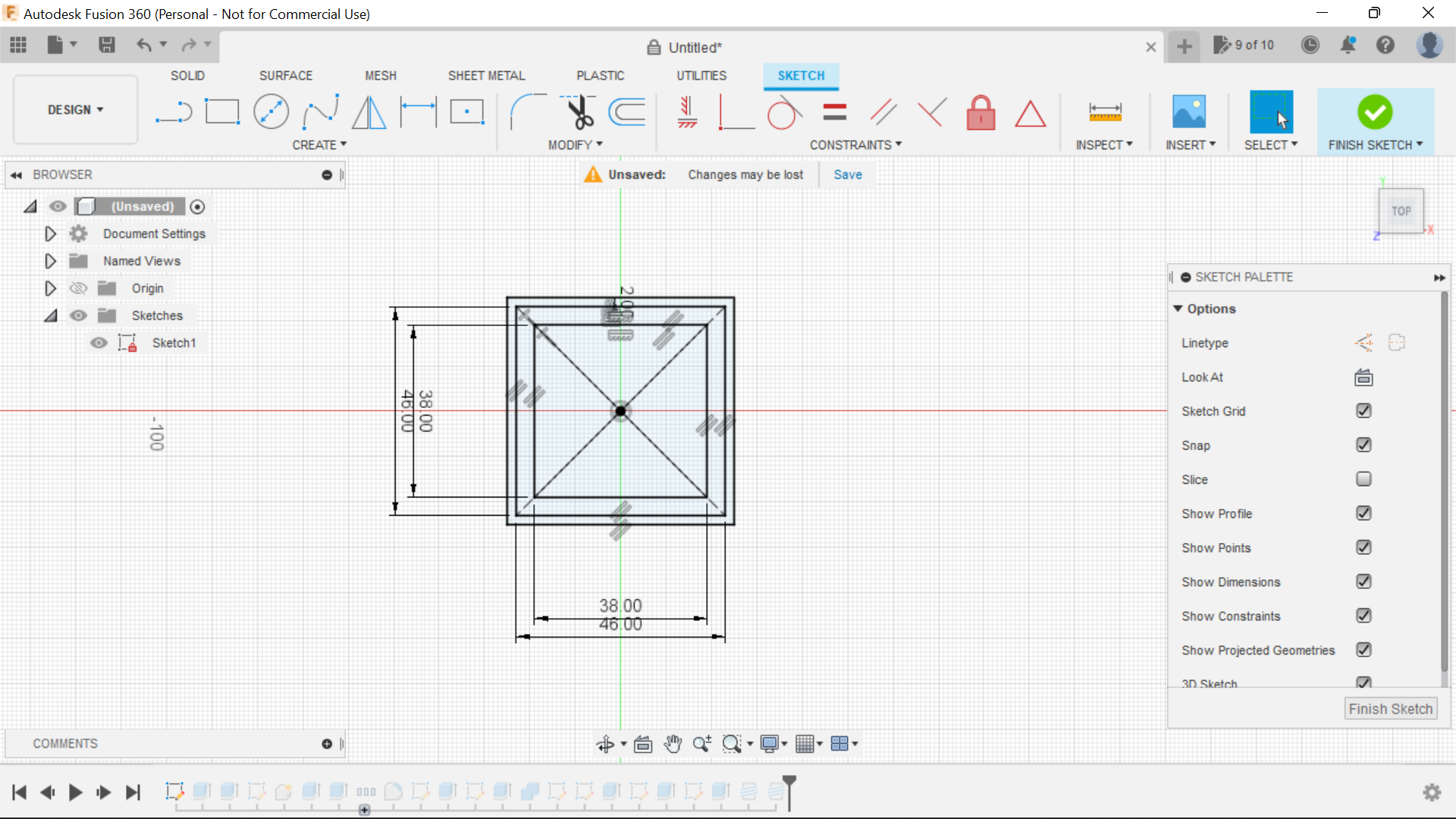The image size is (1456, 819).
Task: Switch to the SOLID tab
Action: tap(187, 76)
